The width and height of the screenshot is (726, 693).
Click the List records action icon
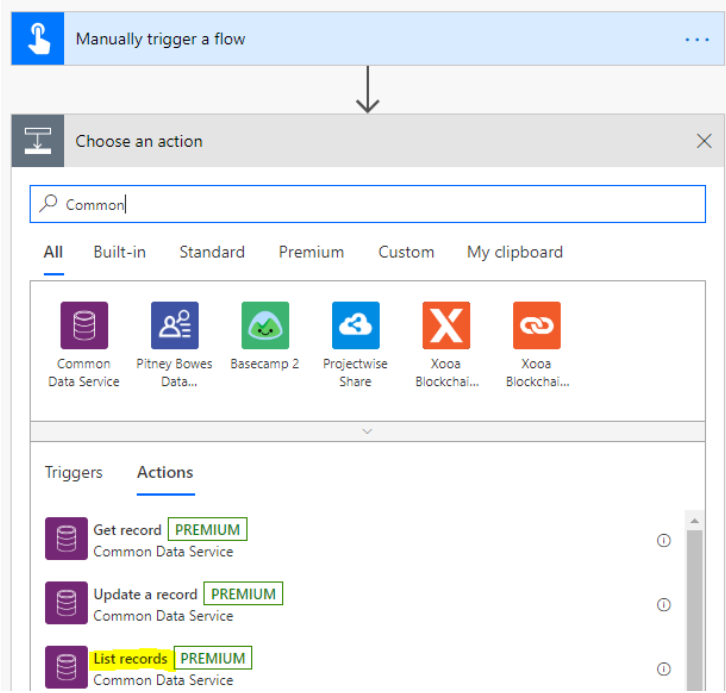click(x=66, y=667)
